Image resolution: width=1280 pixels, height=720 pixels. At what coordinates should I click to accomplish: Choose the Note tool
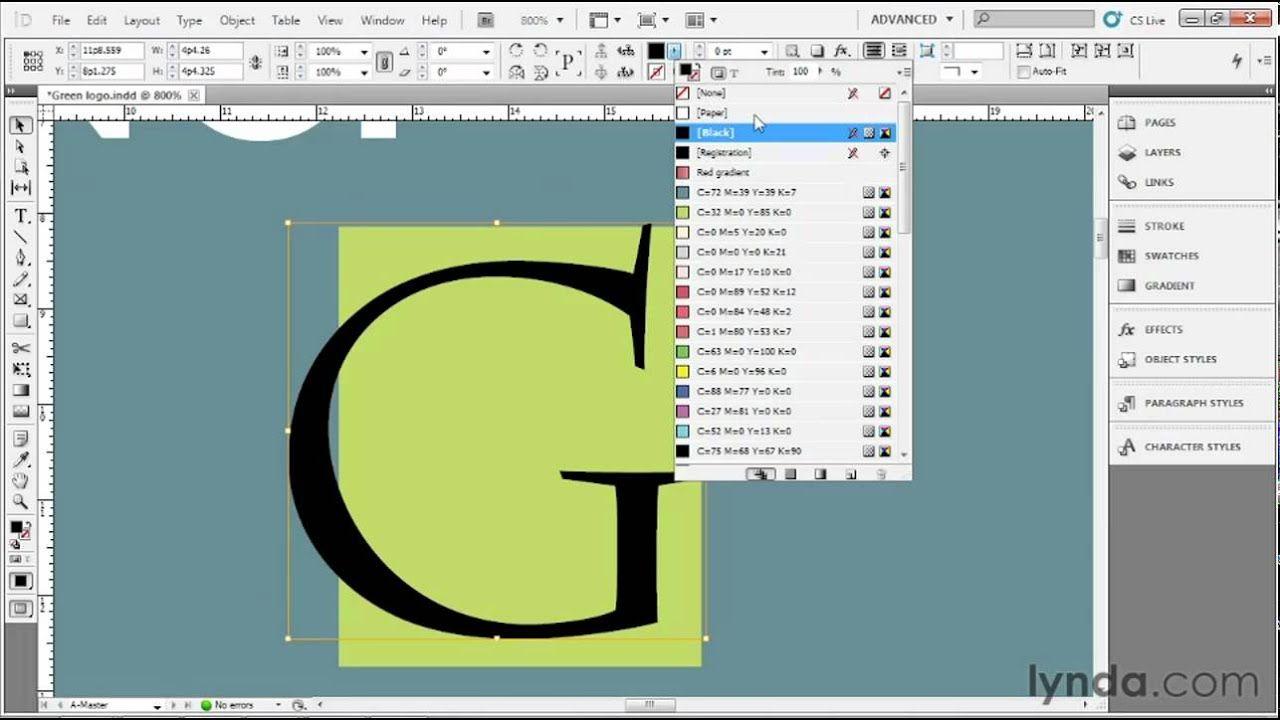click(20, 439)
